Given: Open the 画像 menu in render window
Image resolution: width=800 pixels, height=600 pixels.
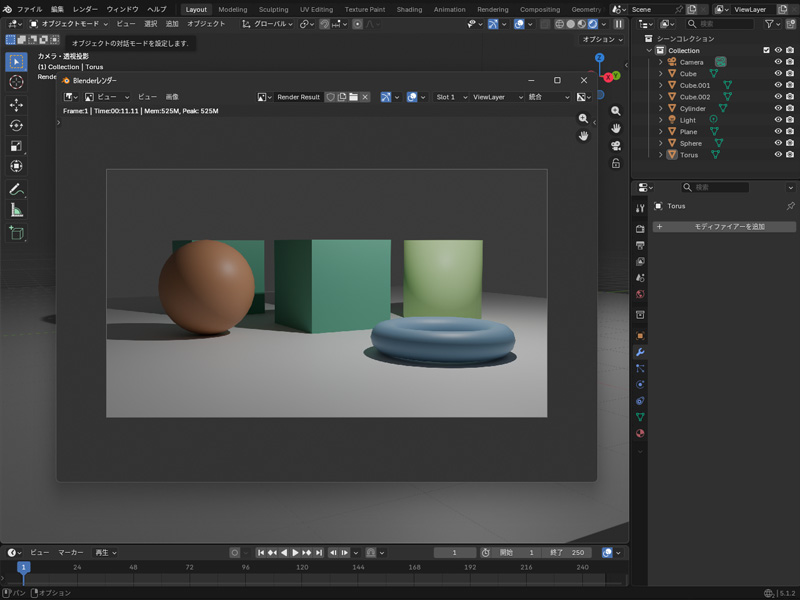Looking at the screenshot, I should pyautogui.click(x=172, y=97).
